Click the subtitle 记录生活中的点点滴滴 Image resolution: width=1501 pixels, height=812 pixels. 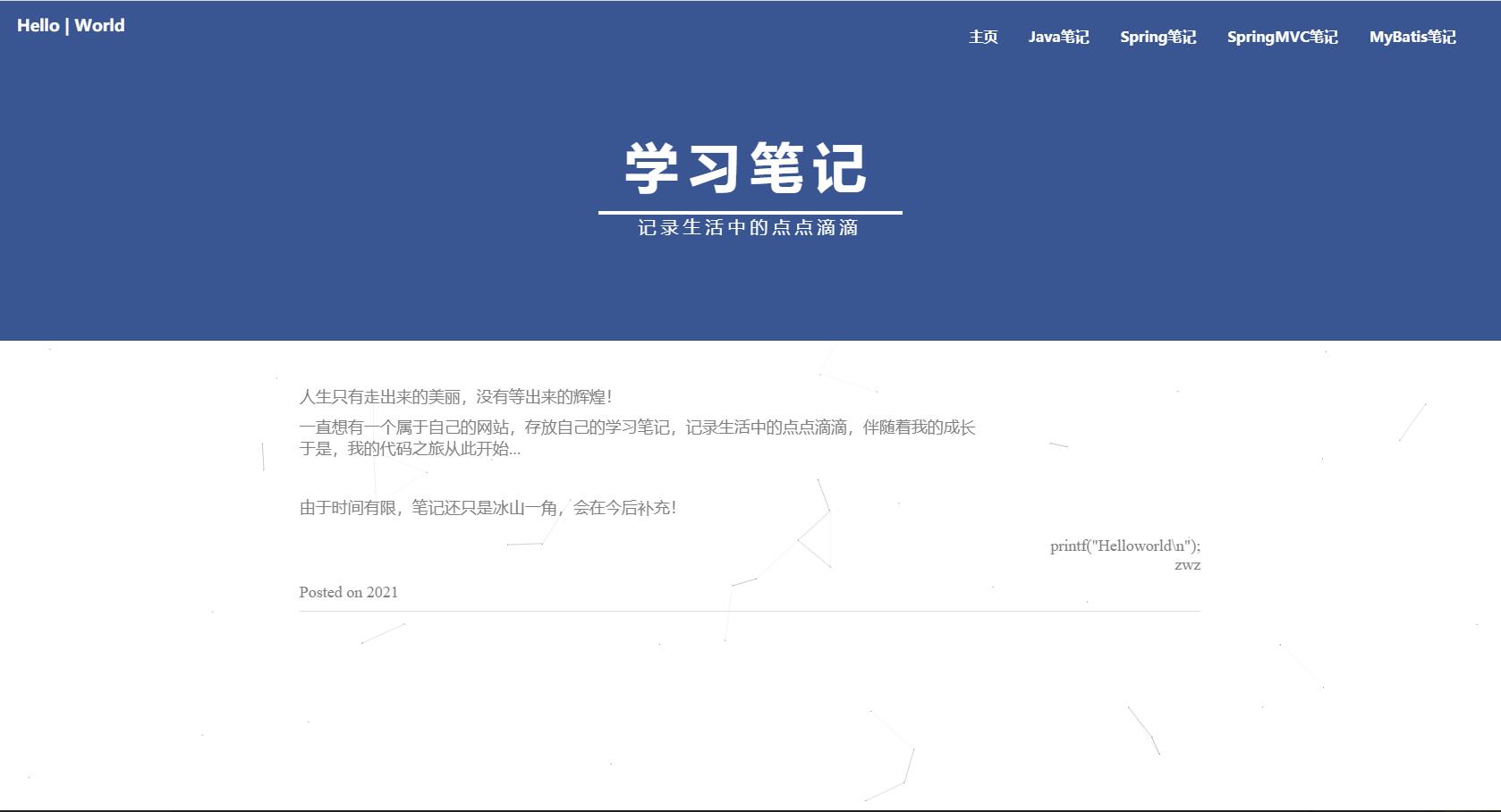point(749,228)
